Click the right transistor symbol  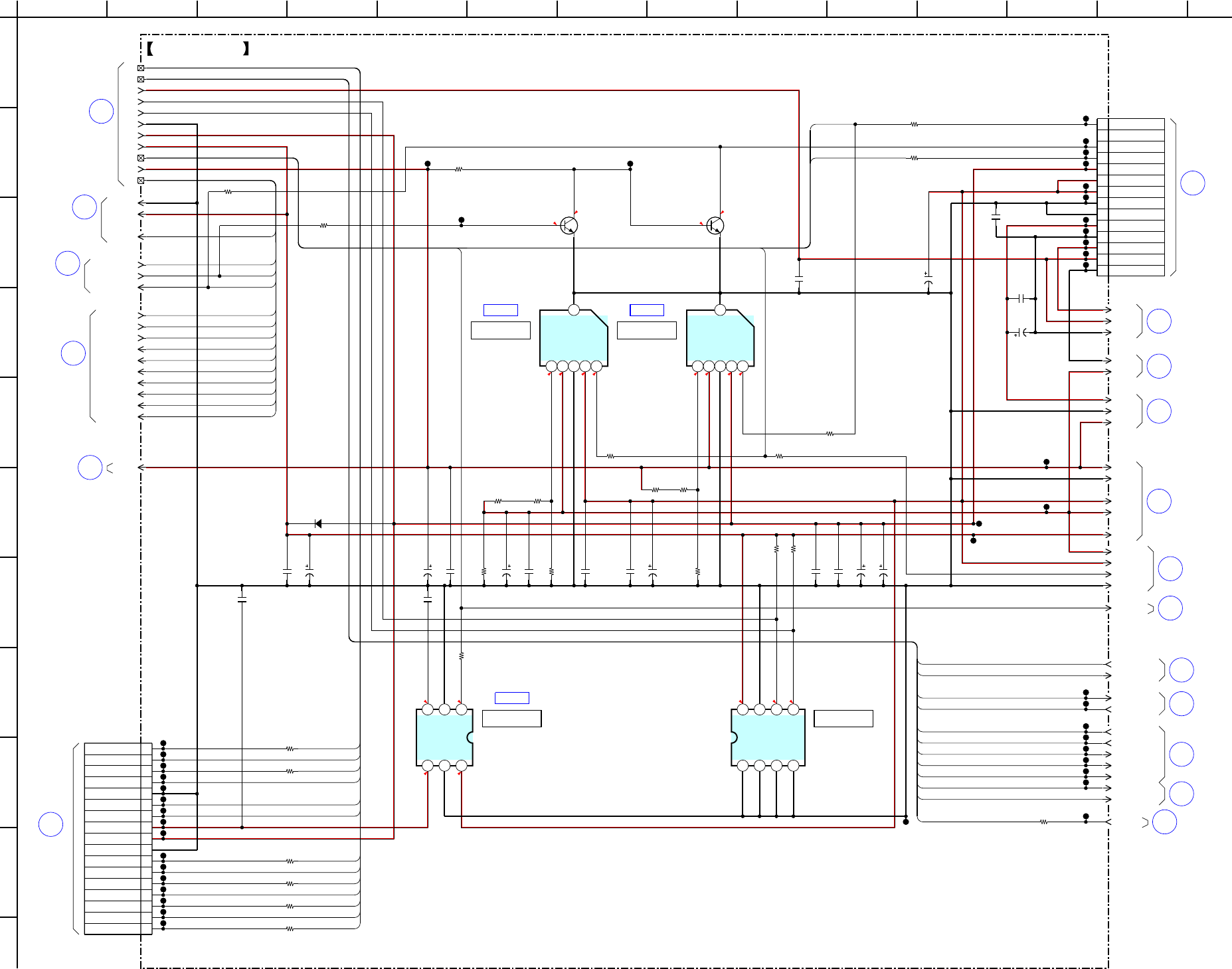click(715, 225)
